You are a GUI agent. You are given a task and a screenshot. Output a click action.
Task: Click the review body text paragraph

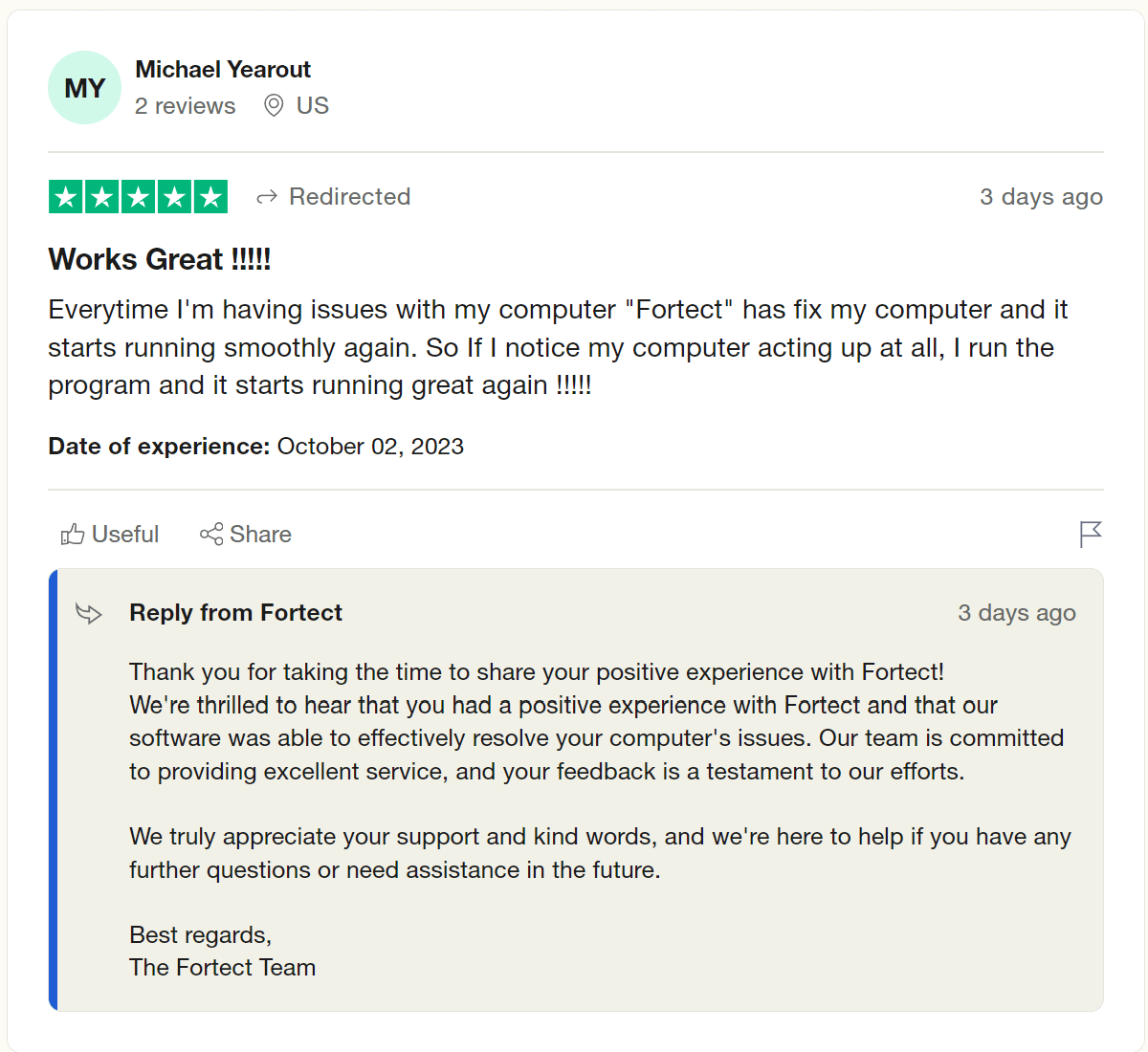click(558, 347)
